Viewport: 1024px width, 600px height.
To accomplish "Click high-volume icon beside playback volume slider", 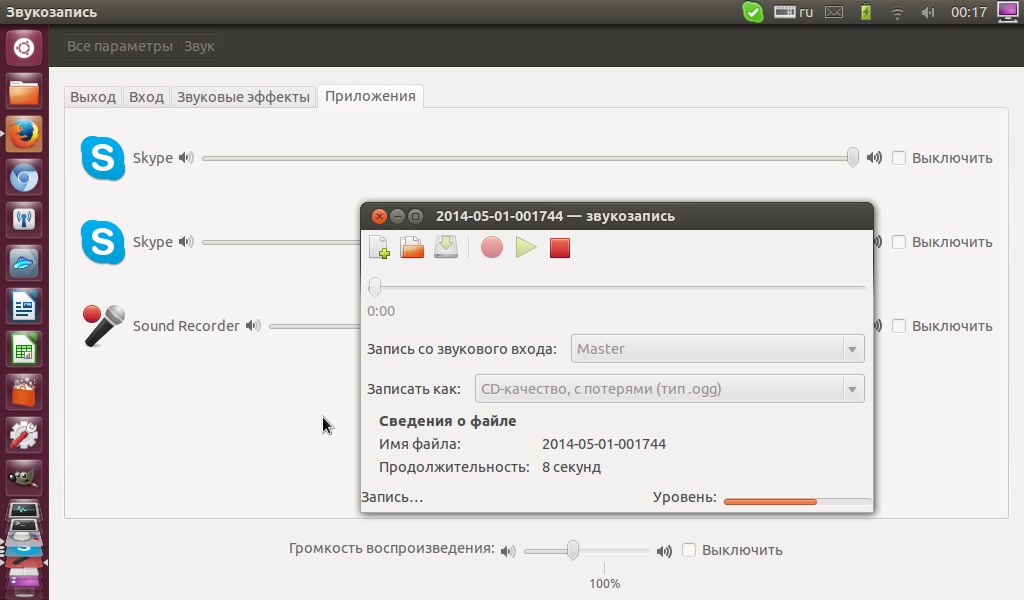I will click(x=664, y=551).
